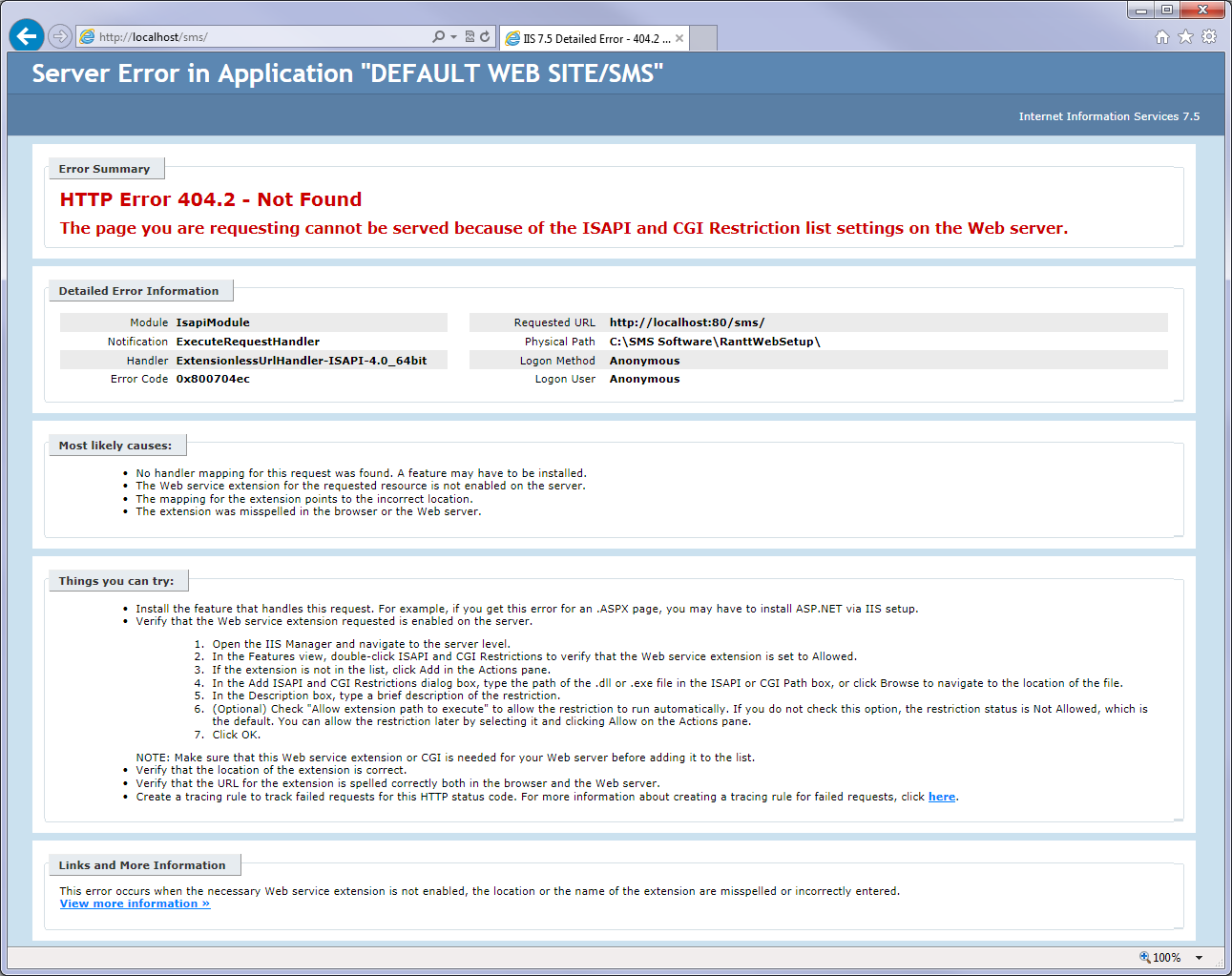Screen dimensions: 1232x976
Task: Open a new blank tab
Action: pos(703,39)
